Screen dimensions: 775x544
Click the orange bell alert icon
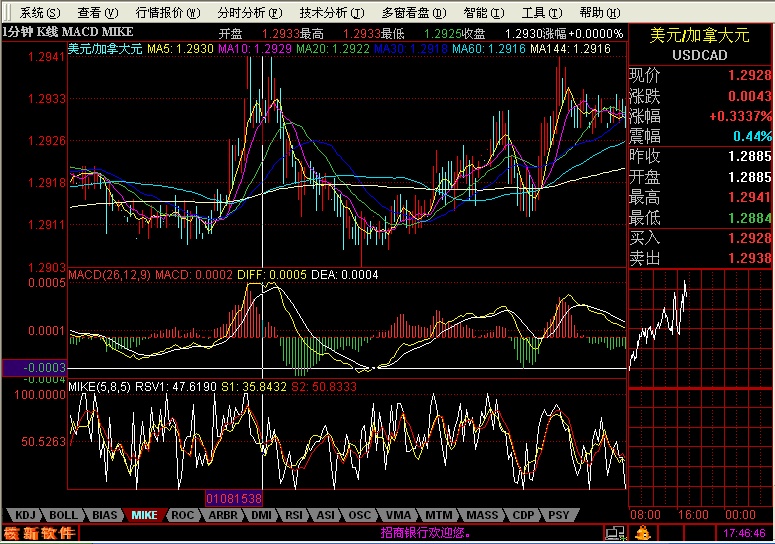click(x=643, y=533)
